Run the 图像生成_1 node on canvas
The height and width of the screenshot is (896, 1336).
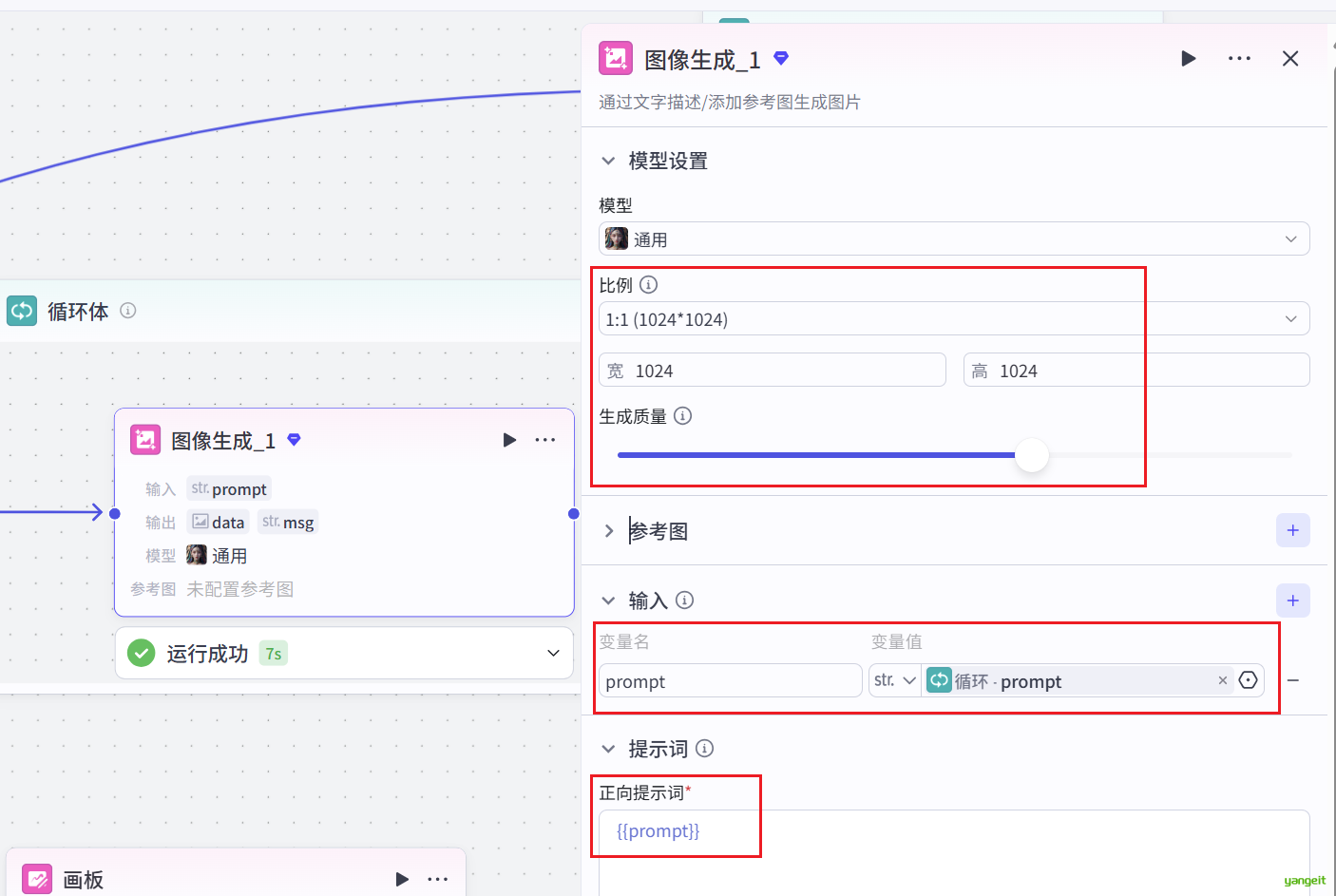click(x=509, y=440)
